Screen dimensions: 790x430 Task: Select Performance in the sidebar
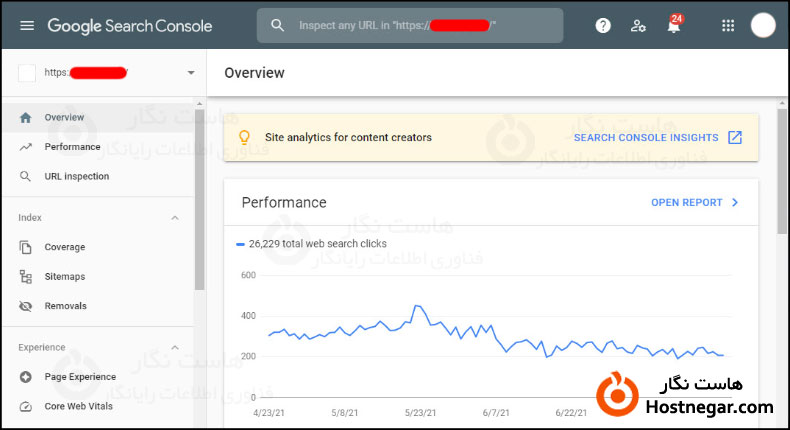pyautogui.click(x=72, y=147)
